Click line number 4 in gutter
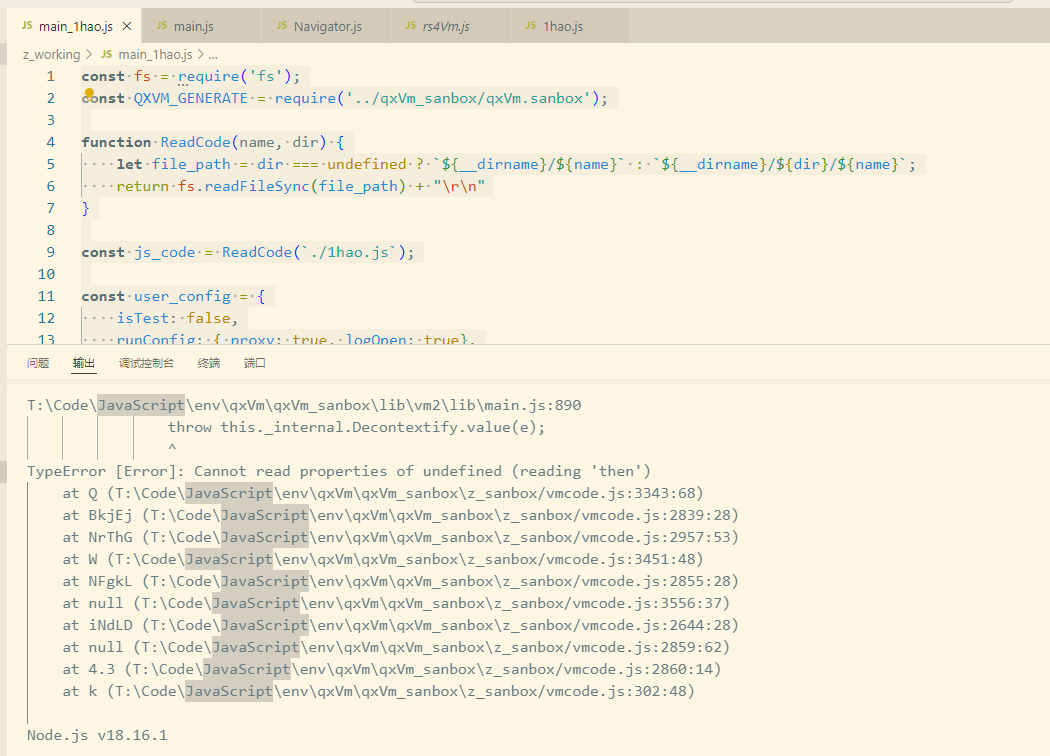1050x756 pixels. [50, 142]
